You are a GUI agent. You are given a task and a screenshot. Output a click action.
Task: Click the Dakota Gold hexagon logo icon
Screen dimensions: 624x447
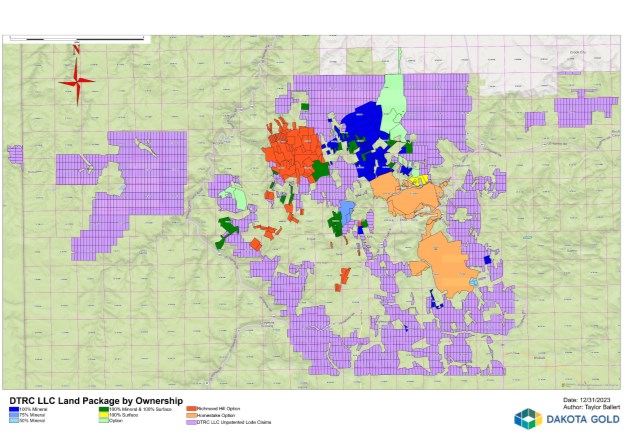(x=528, y=418)
